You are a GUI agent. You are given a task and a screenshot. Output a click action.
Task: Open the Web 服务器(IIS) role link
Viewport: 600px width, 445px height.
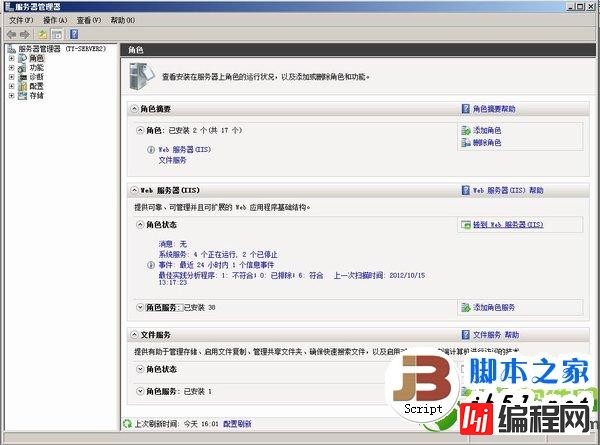pos(184,150)
